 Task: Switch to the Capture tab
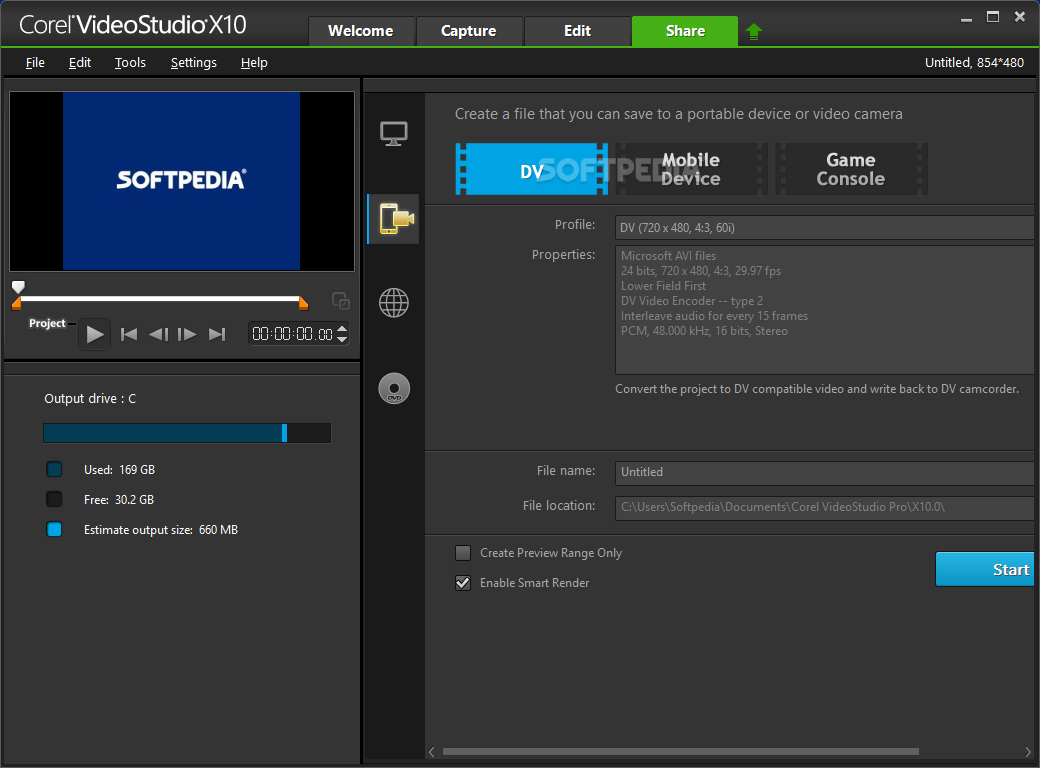click(469, 31)
